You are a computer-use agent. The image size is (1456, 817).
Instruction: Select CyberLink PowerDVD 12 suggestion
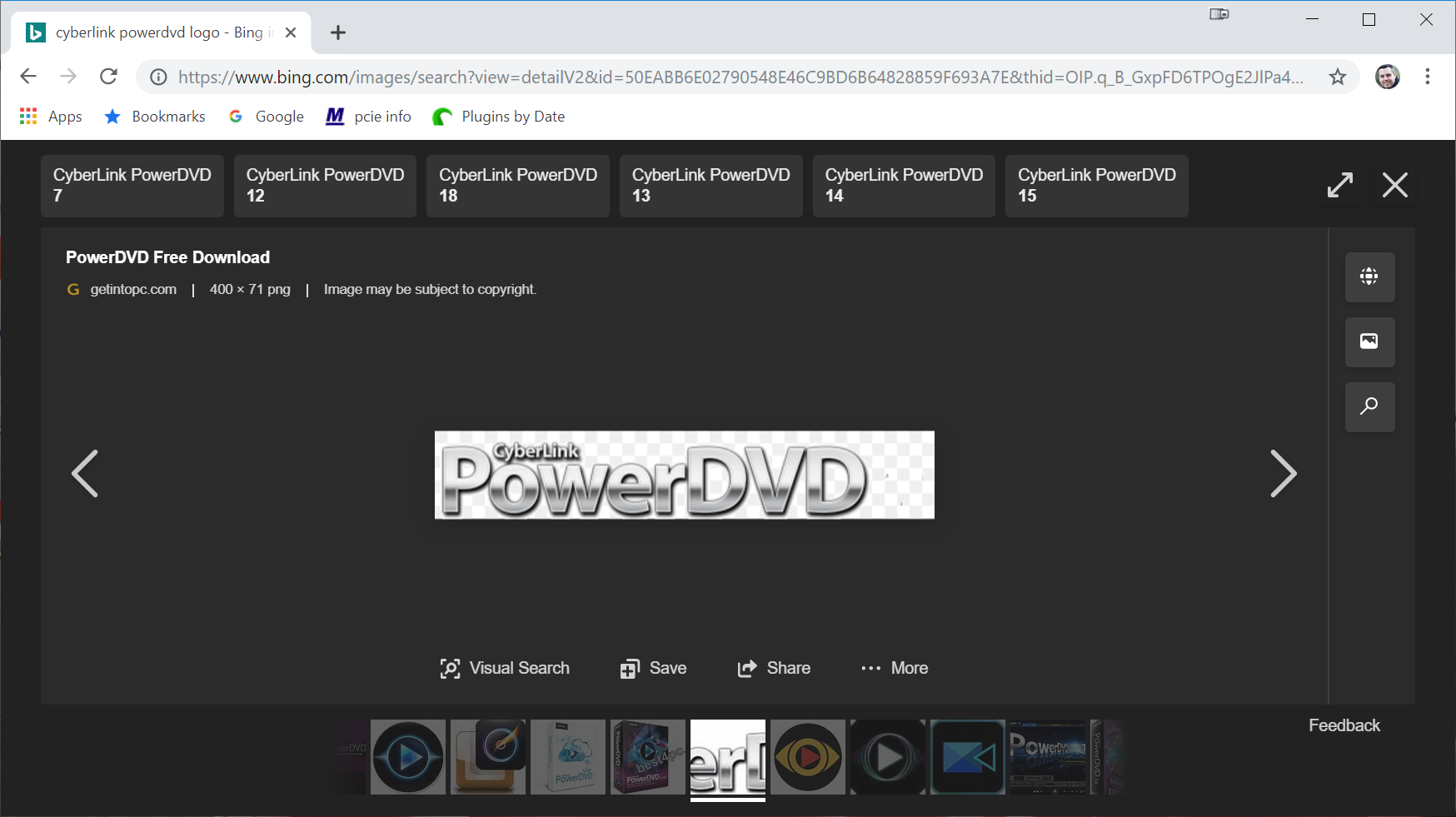325,186
